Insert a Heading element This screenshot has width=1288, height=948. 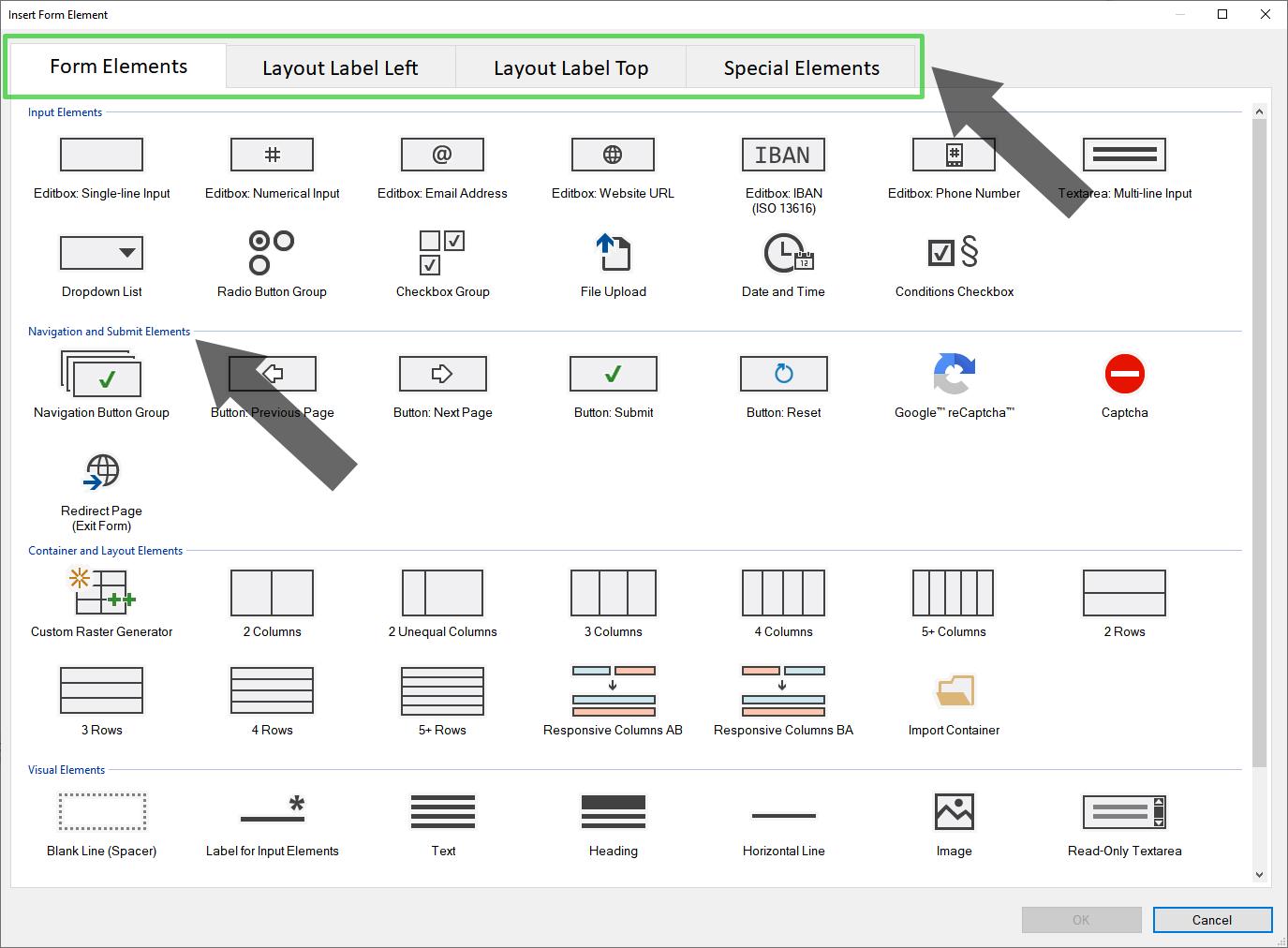(x=613, y=824)
